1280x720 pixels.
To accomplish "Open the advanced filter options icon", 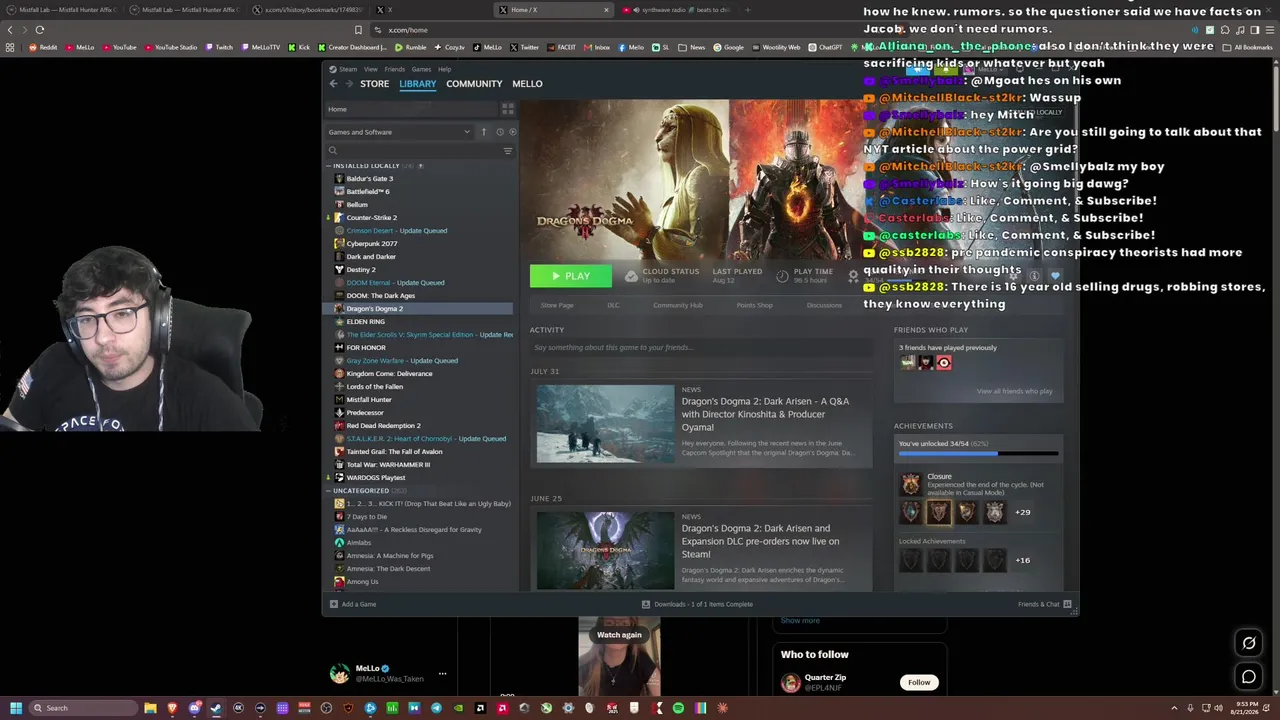I will click(508, 151).
